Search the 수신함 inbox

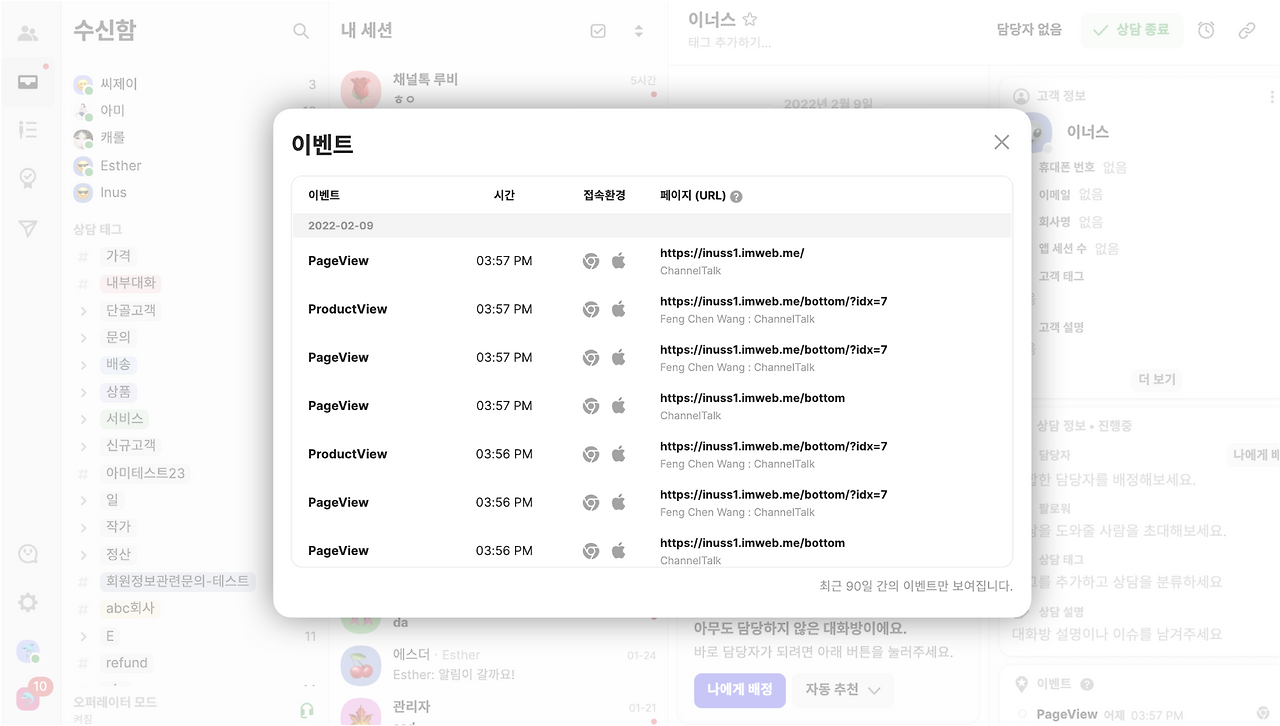pos(301,31)
